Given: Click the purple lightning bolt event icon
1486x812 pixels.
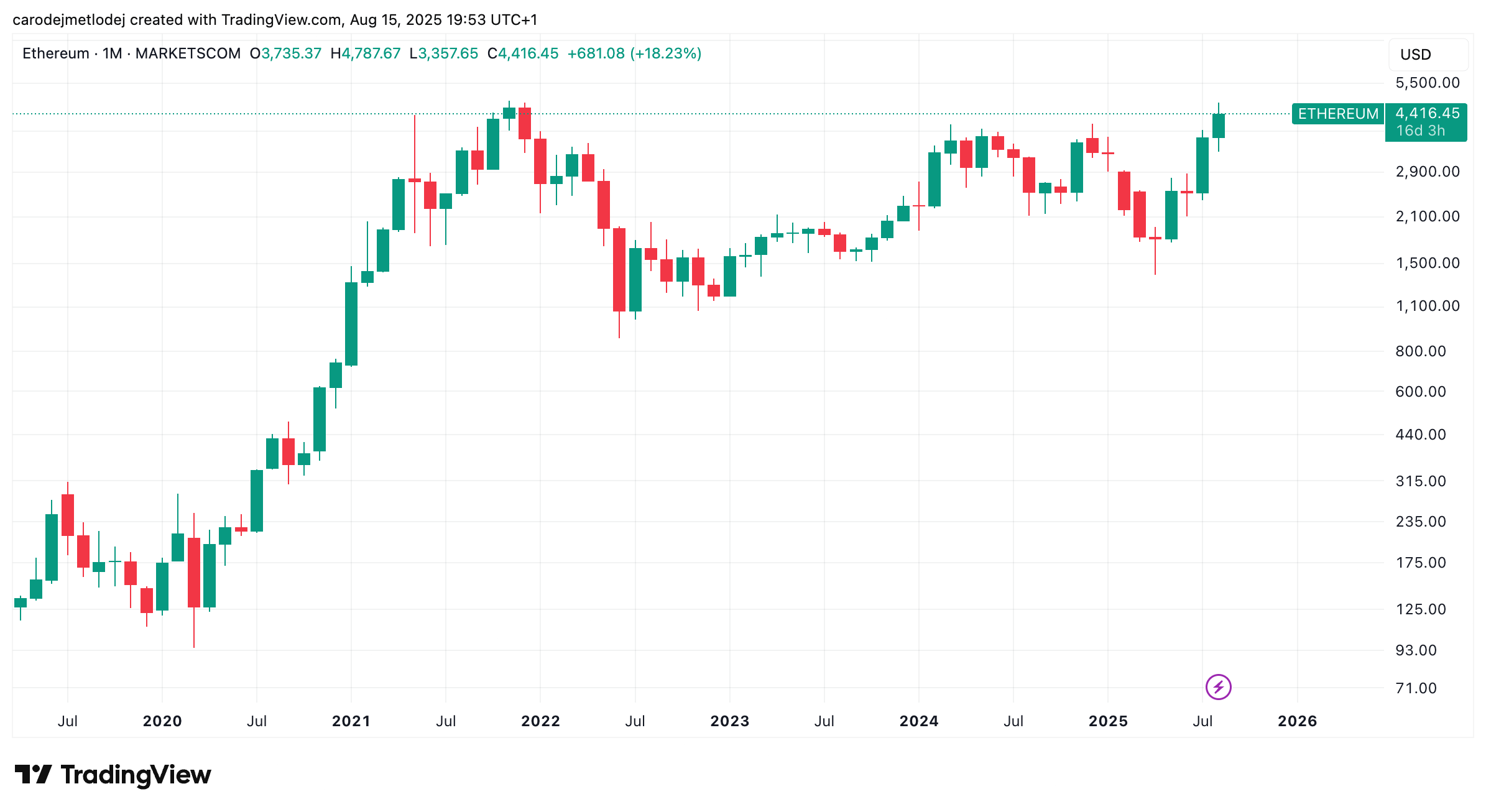Looking at the screenshot, I should tap(1218, 687).
